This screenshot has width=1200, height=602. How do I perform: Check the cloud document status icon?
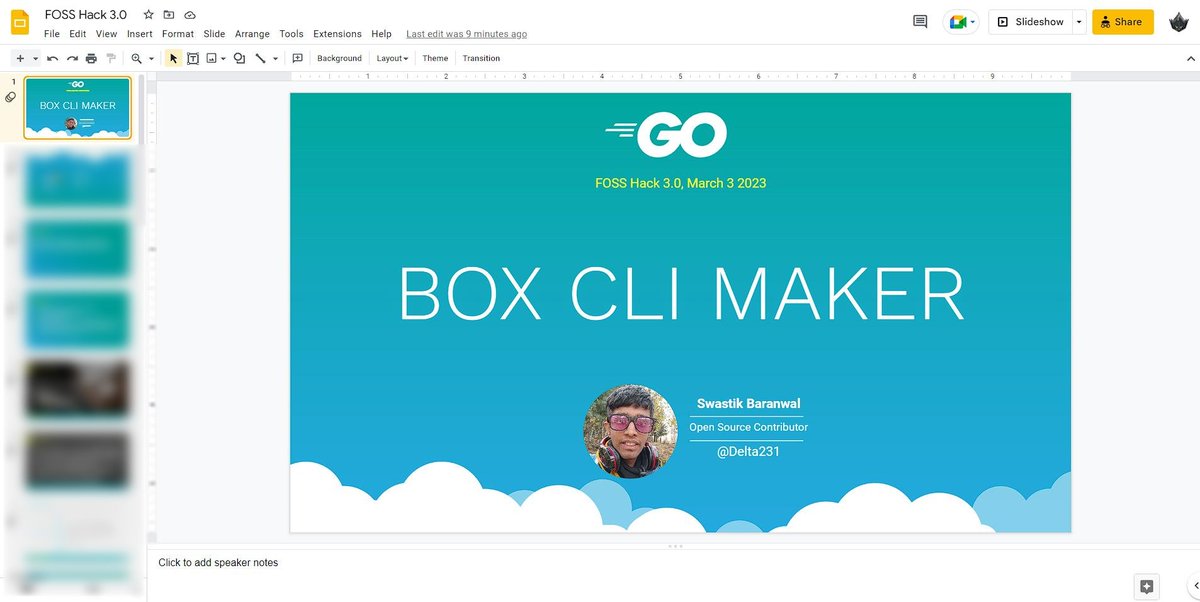click(x=190, y=15)
